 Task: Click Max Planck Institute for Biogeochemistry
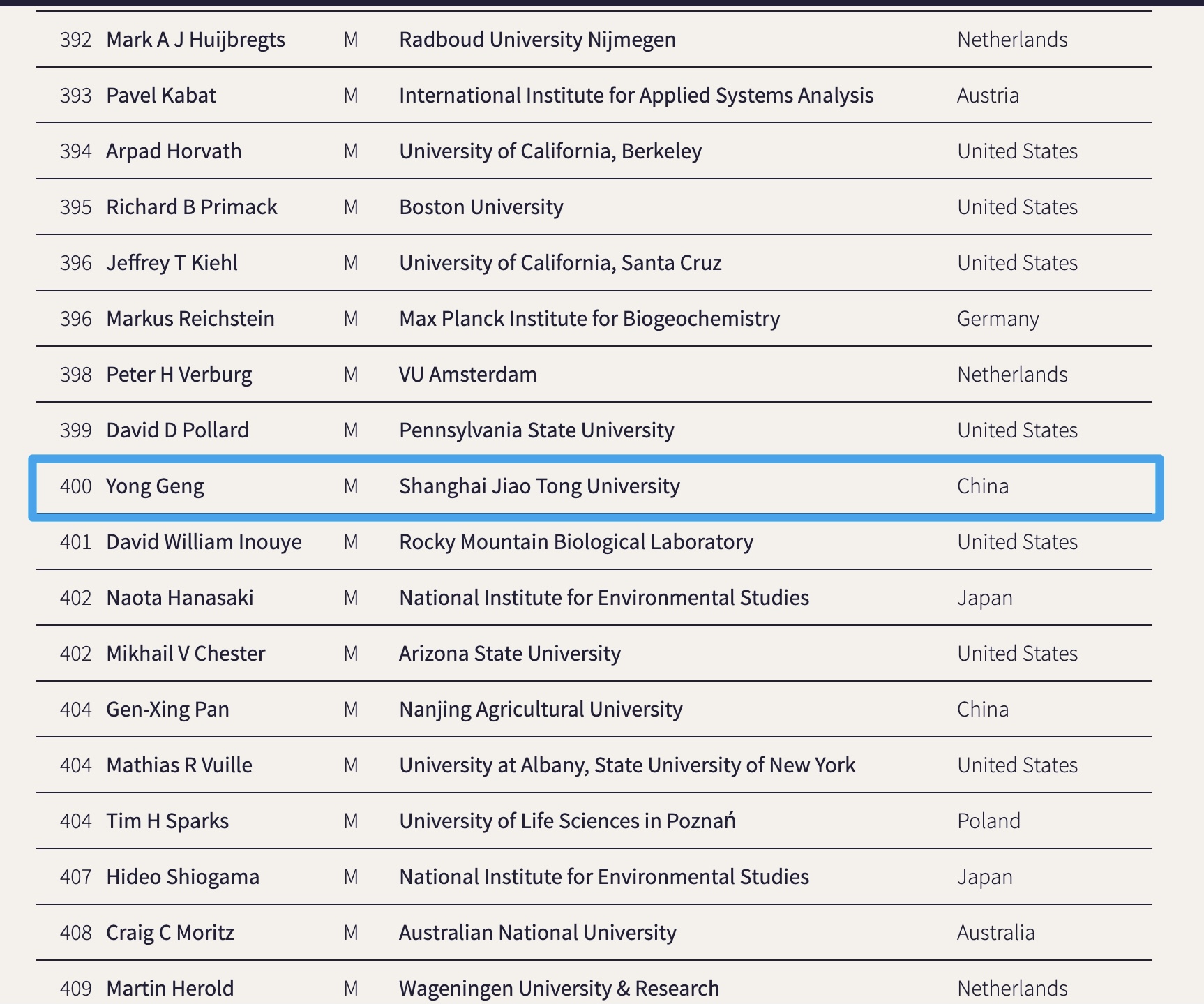(x=589, y=319)
